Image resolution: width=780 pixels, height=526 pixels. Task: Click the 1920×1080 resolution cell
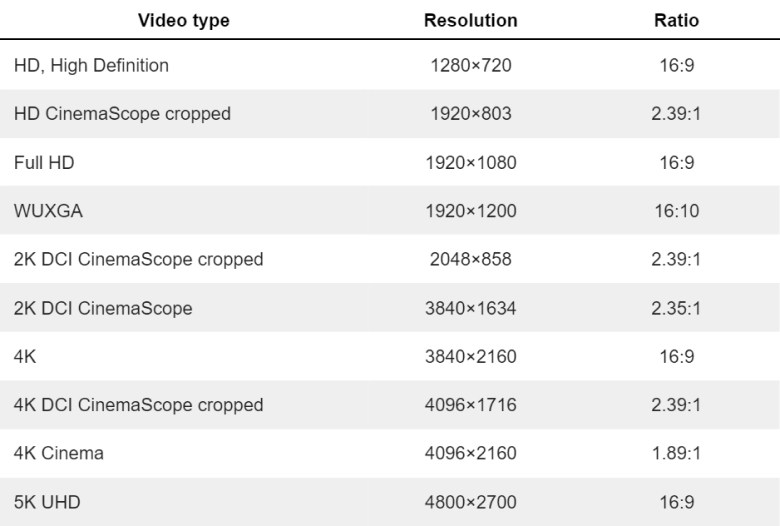point(471,162)
